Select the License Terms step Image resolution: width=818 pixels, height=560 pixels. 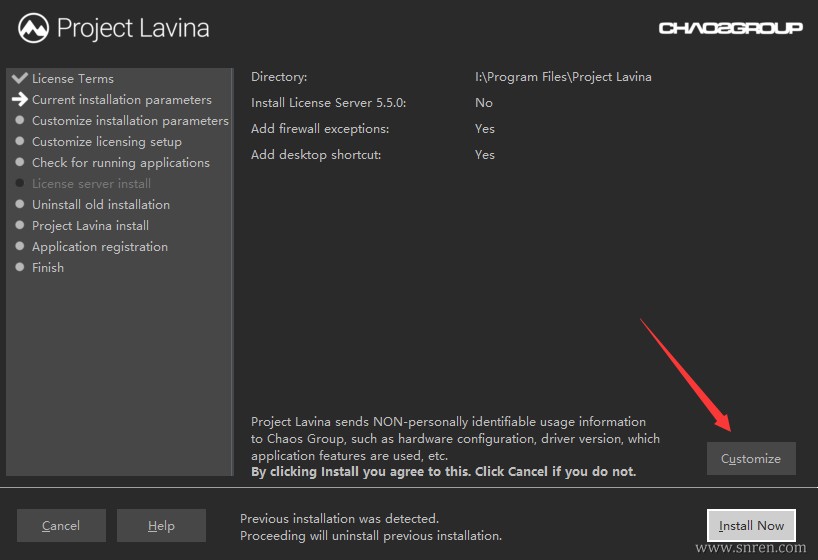(73, 79)
